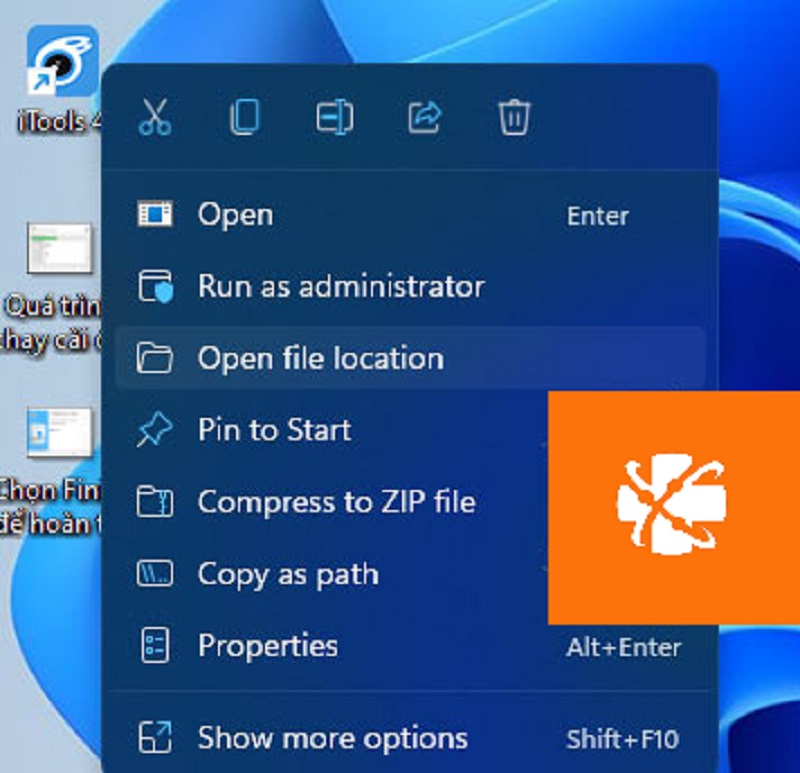The height and width of the screenshot is (773, 800).
Task: Choose Copy as path
Action: click(332, 574)
